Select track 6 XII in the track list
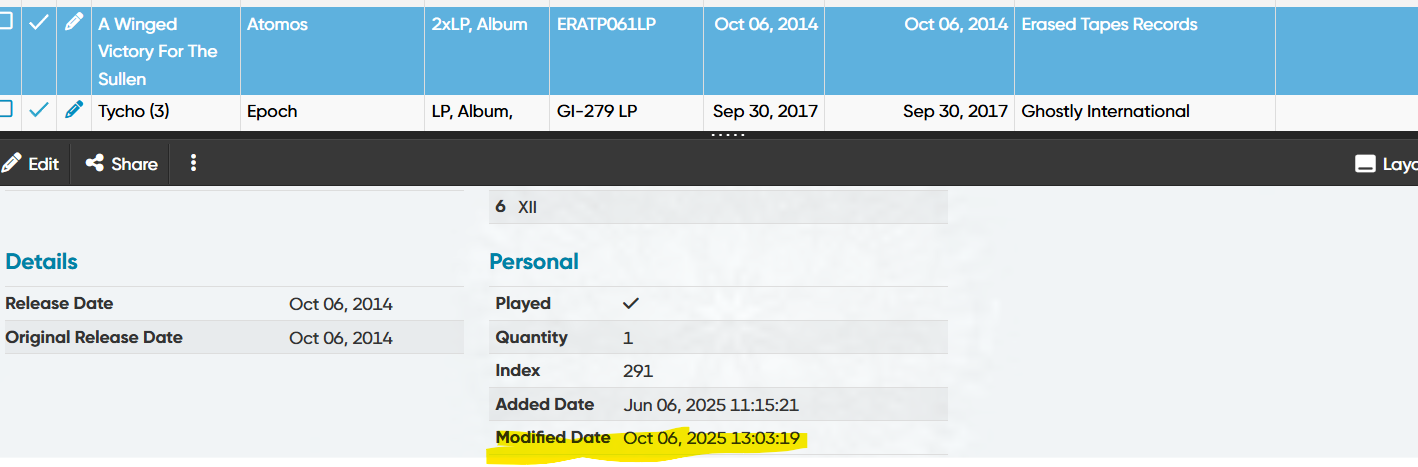Image resolution: width=1418 pixels, height=467 pixels. [529, 207]
